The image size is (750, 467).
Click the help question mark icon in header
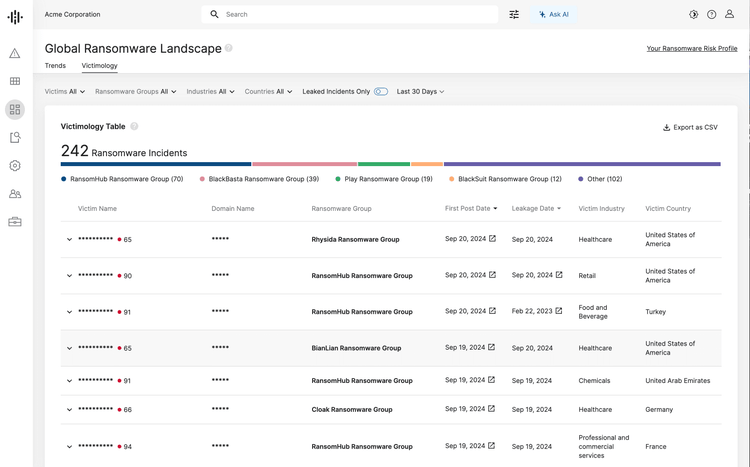coord(711,15)
